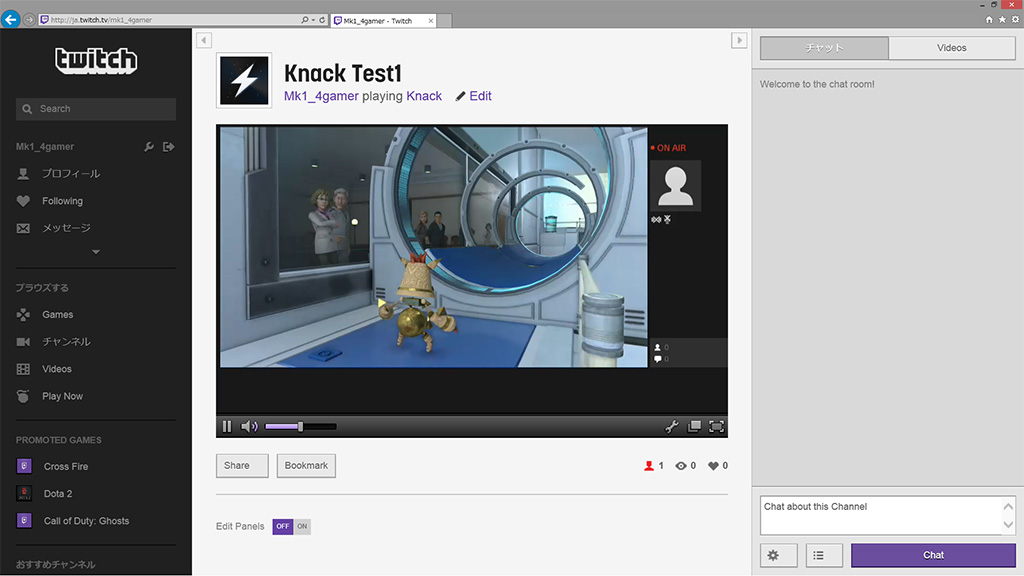Open Play Now in sidebar
The height and width of the screenshot is (576, 1024).
tap(63, 396)
